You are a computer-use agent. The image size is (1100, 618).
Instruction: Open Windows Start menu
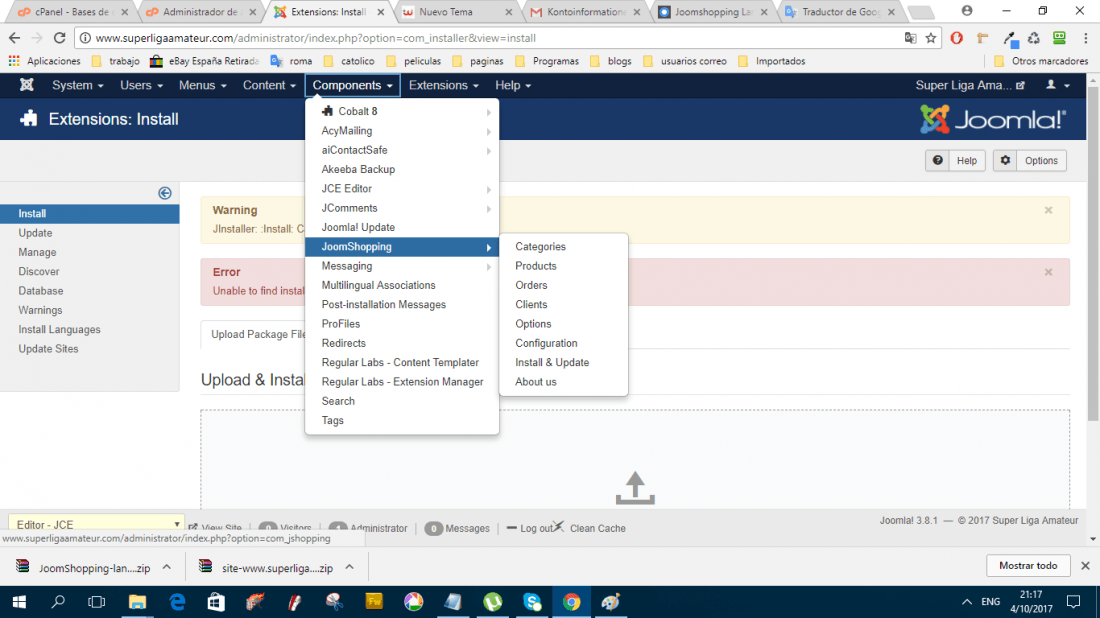click(x=19, y=602)
